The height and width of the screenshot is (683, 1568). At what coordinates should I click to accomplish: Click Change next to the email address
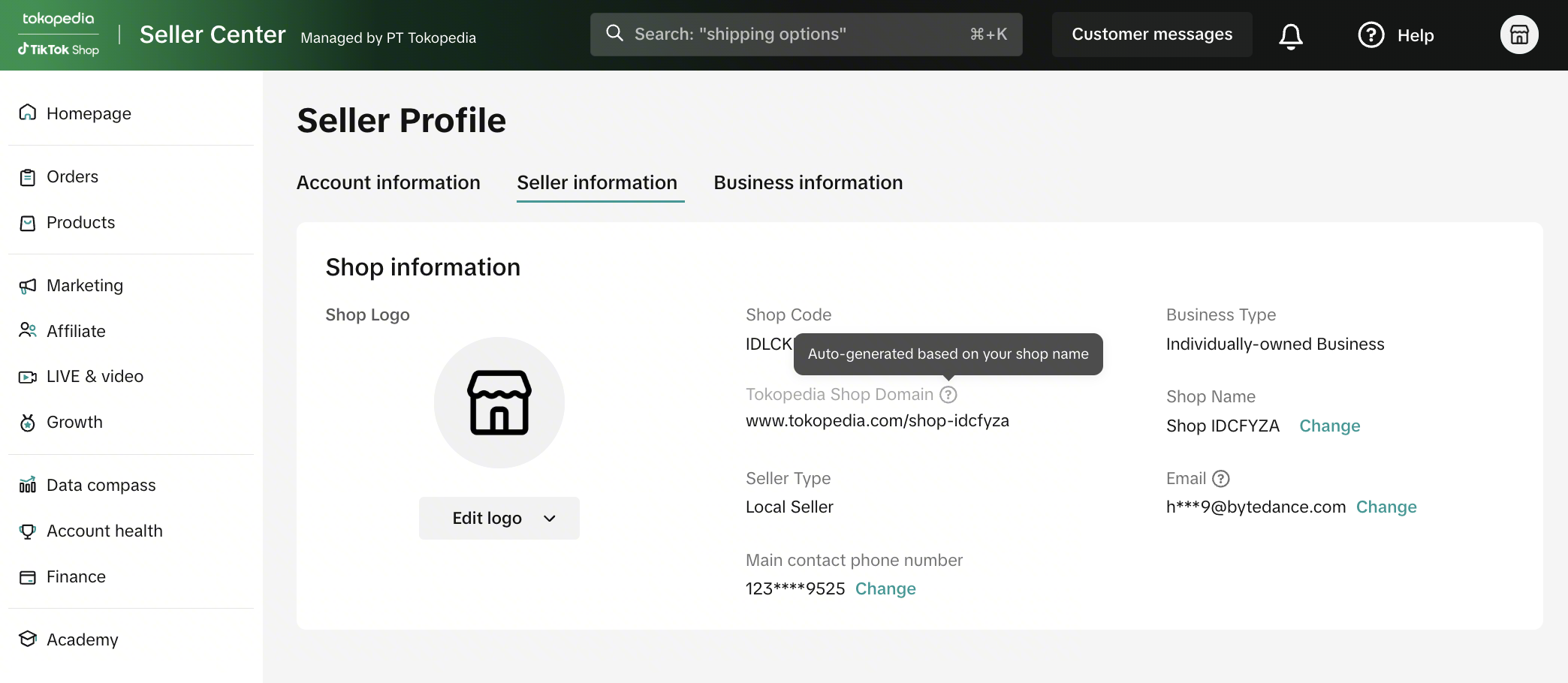[x=1386, y=507]
